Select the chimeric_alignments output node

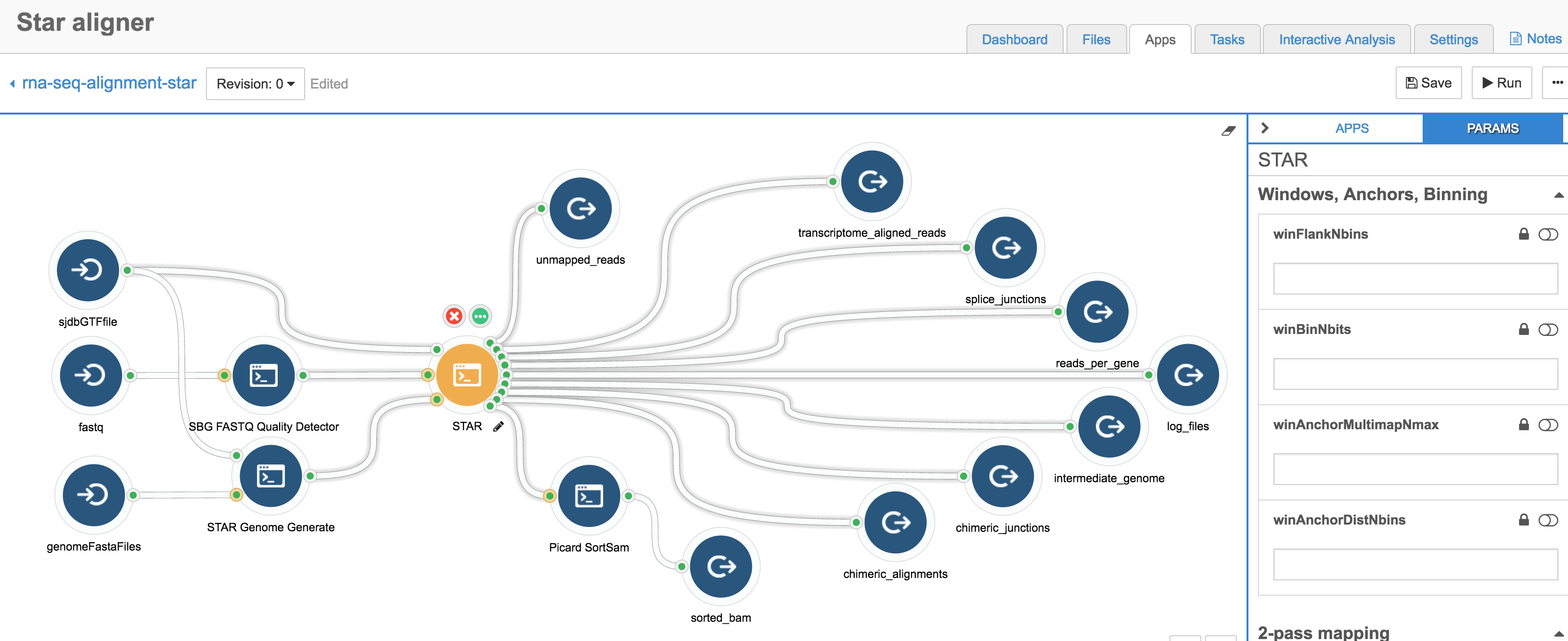895,522
